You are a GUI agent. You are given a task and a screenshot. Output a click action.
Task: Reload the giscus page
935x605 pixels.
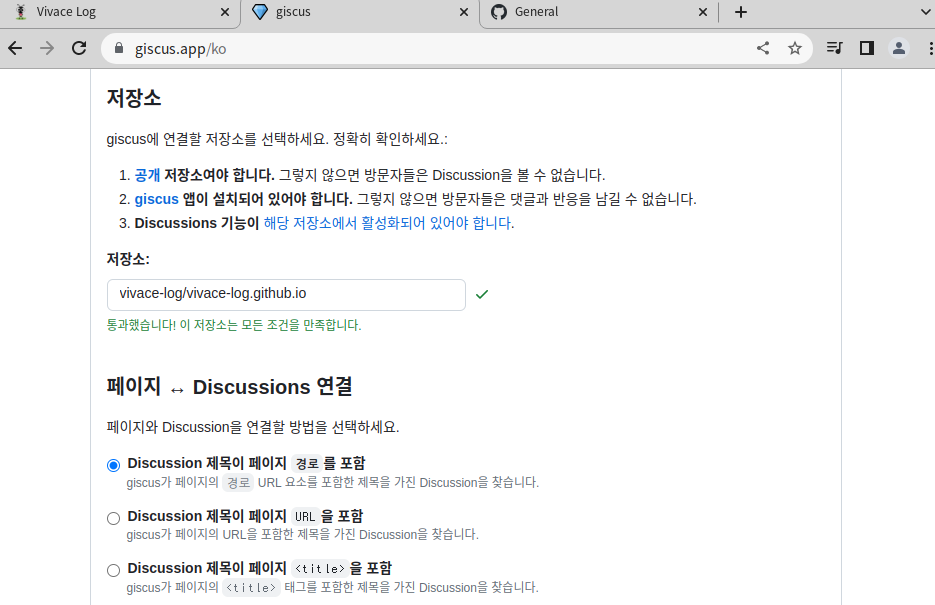coord(79,48)
